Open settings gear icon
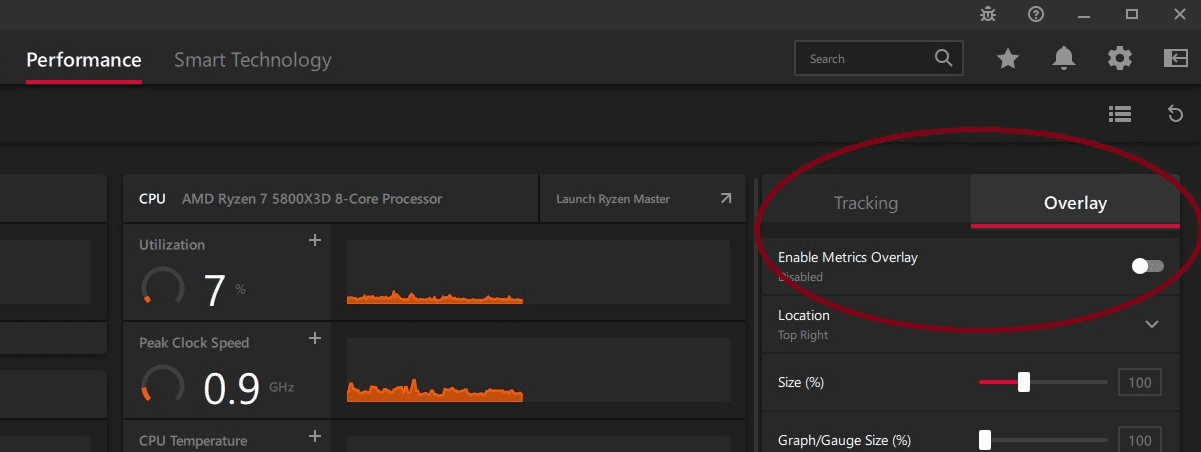 point(1119,59)
